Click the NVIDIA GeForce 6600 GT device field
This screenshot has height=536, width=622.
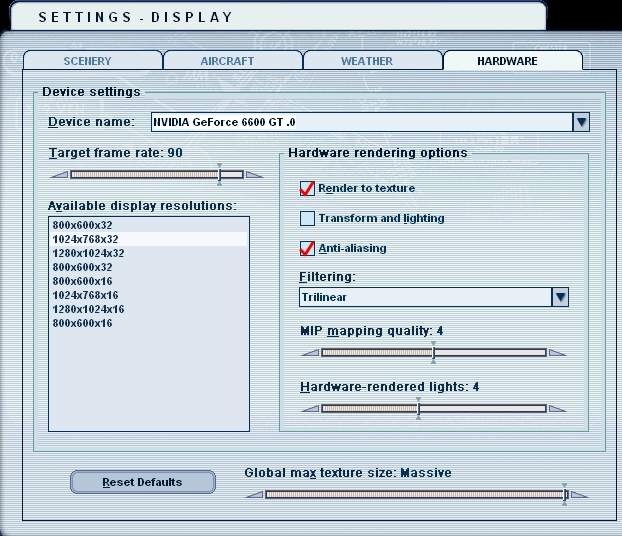point(361,122)
